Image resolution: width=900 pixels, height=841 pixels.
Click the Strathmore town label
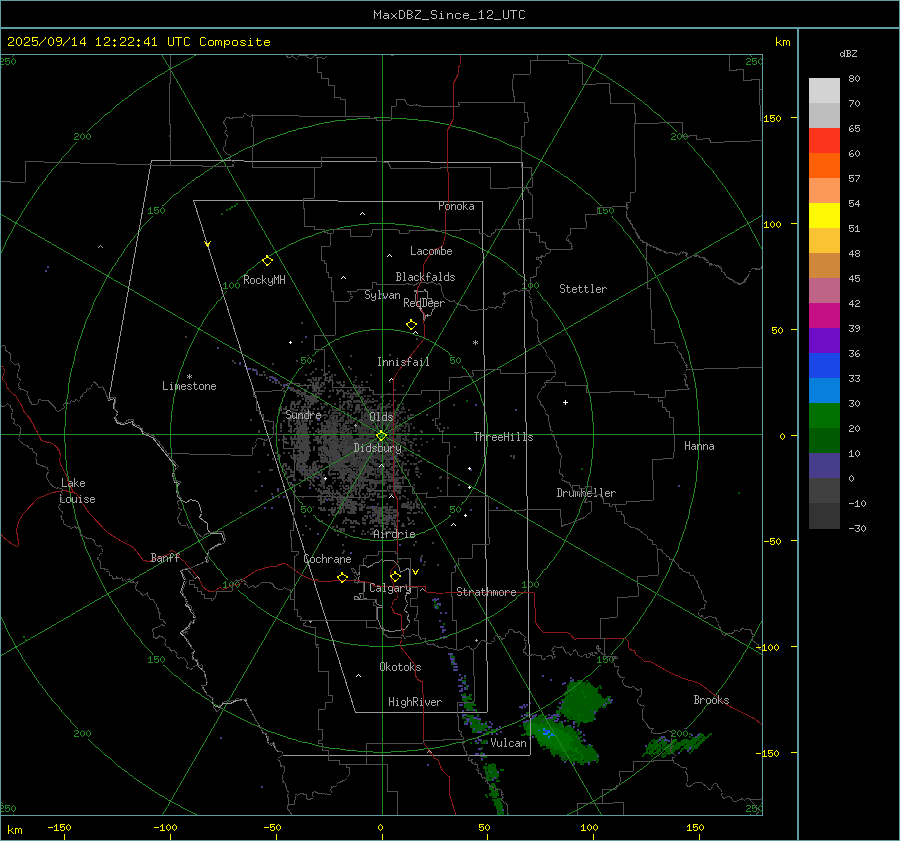tap(486, 592)
